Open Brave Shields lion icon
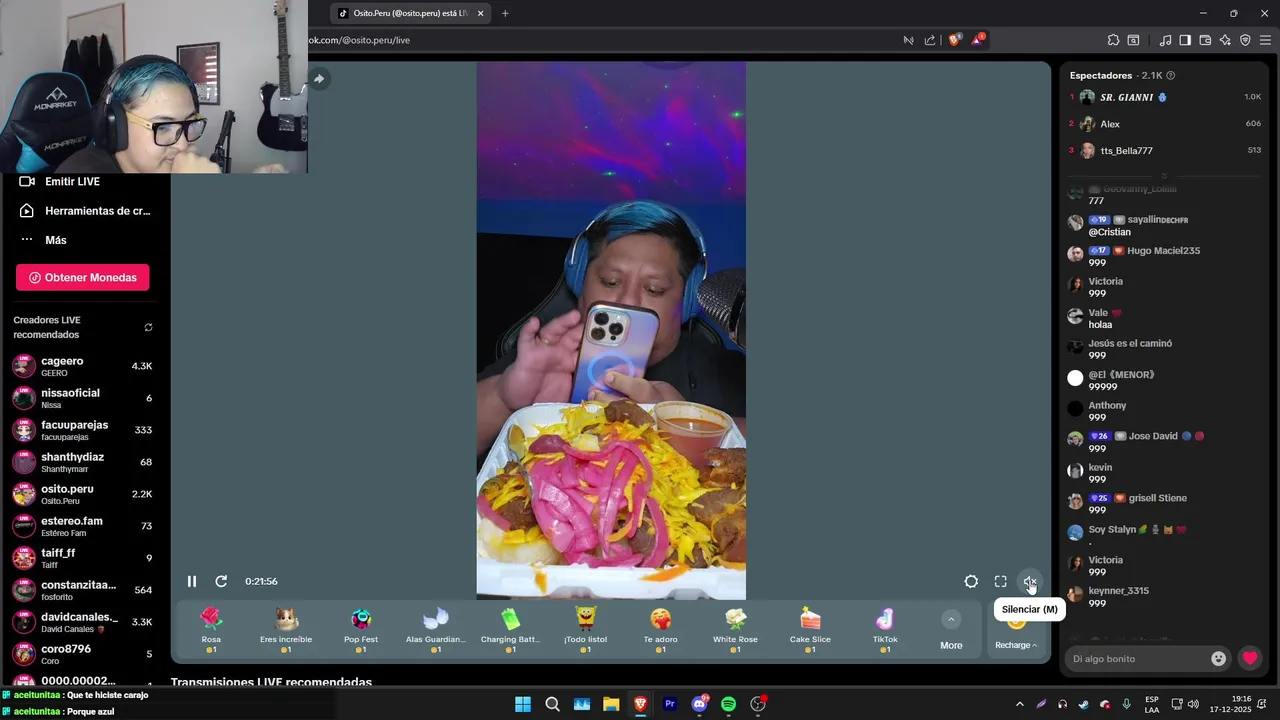 (x=954, y=40)
